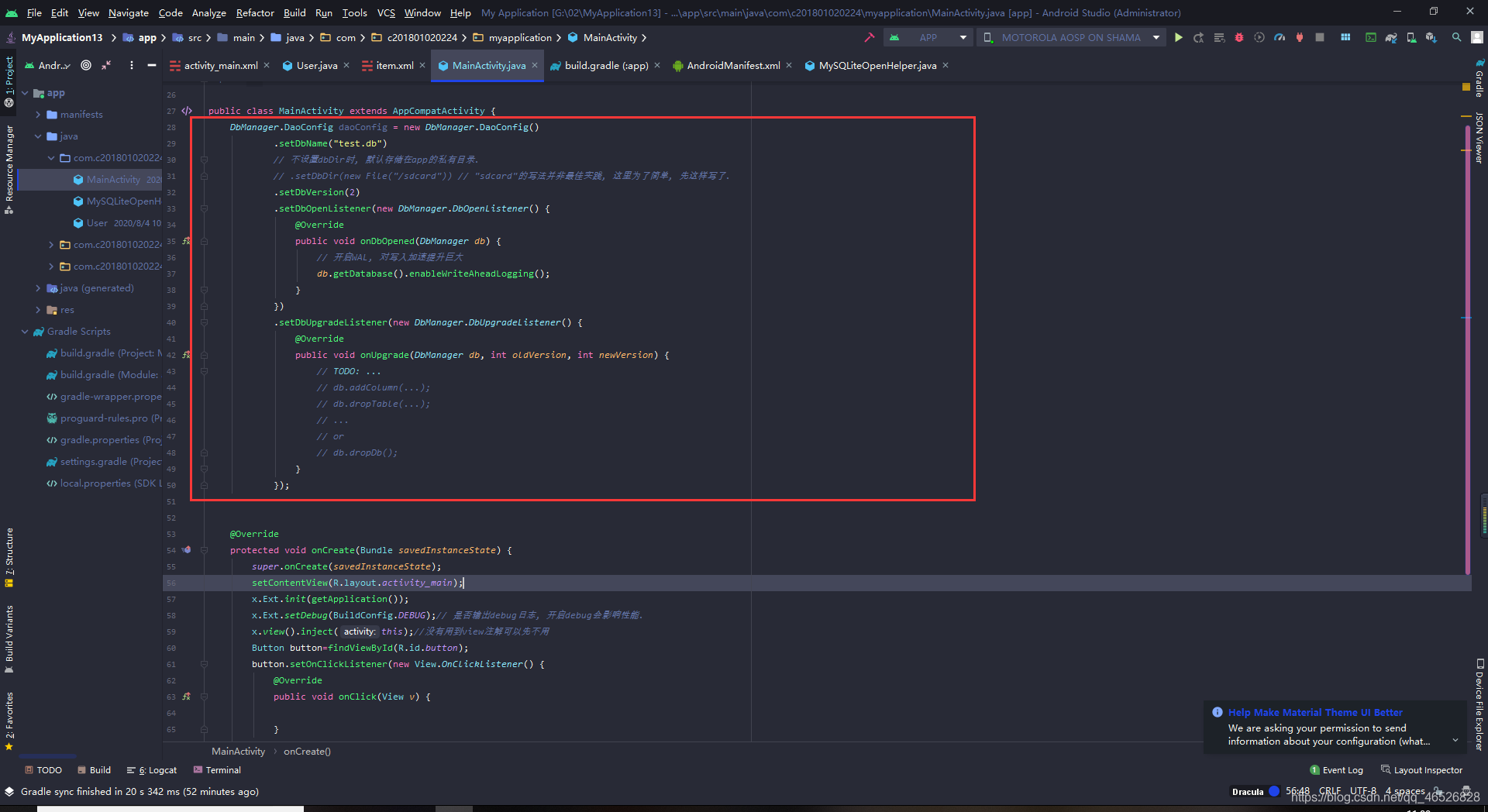The height and width of the screenshot is (812, 1488).
Task: Click the Apply Code Changes icon
Action: [x=1219, y=37]
